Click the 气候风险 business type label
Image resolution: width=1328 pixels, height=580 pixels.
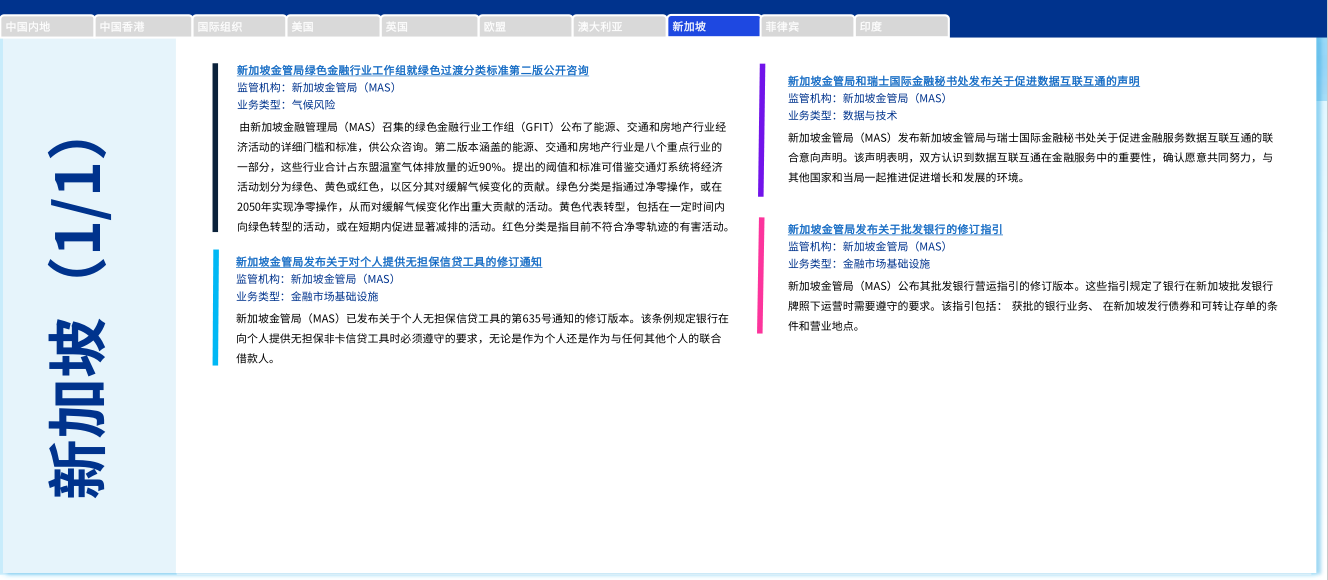pyautogui.click(x=313, y=104)
